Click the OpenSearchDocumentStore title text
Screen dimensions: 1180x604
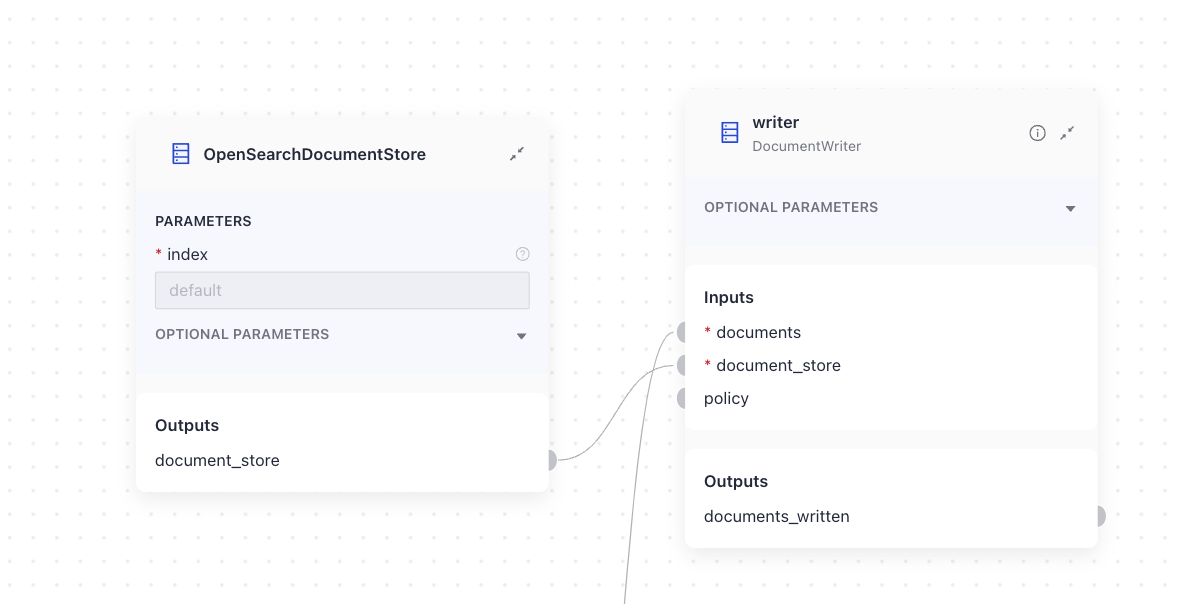pyautogui.click(x=315, y=154)
